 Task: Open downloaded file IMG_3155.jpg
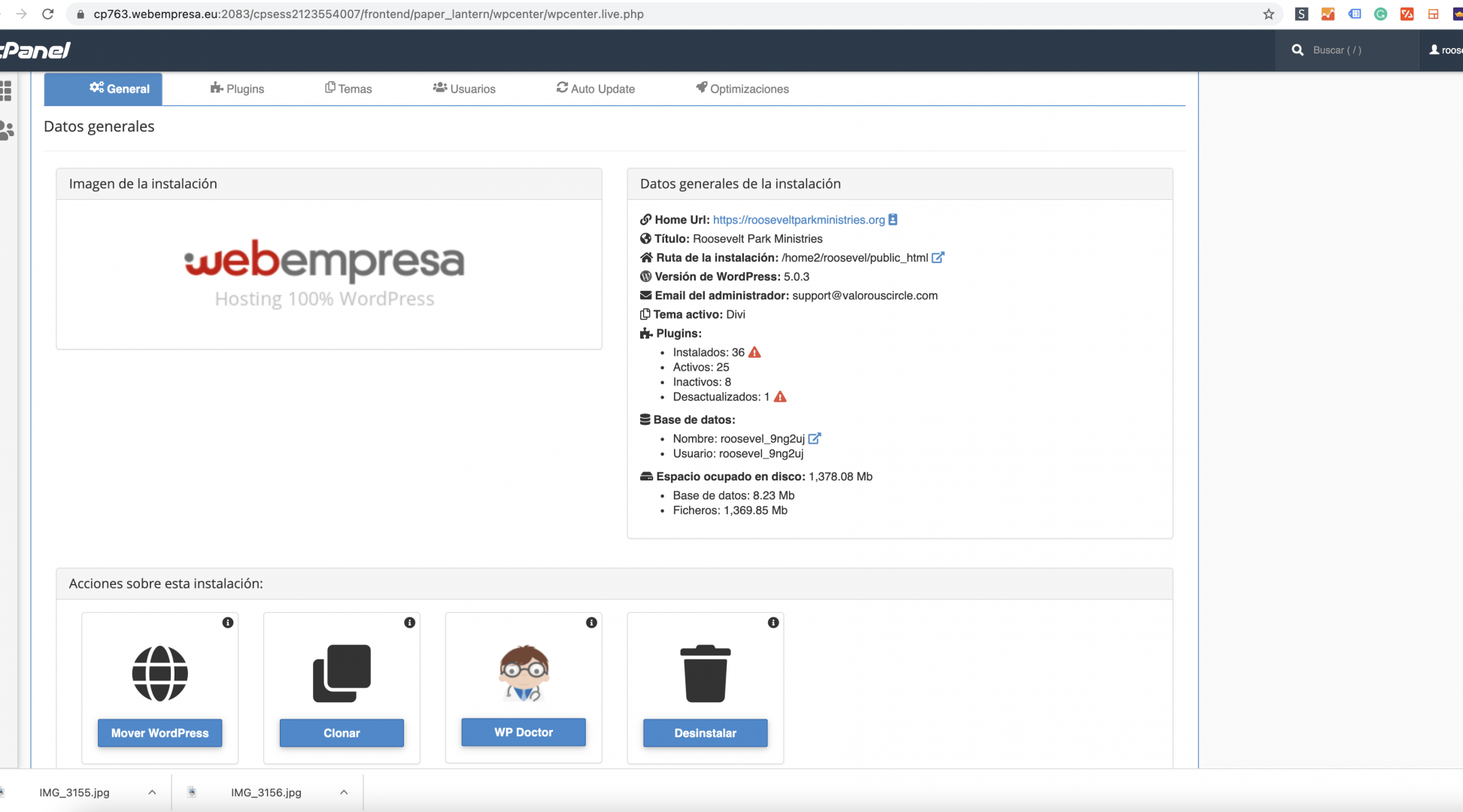click(x=74, y=792)
